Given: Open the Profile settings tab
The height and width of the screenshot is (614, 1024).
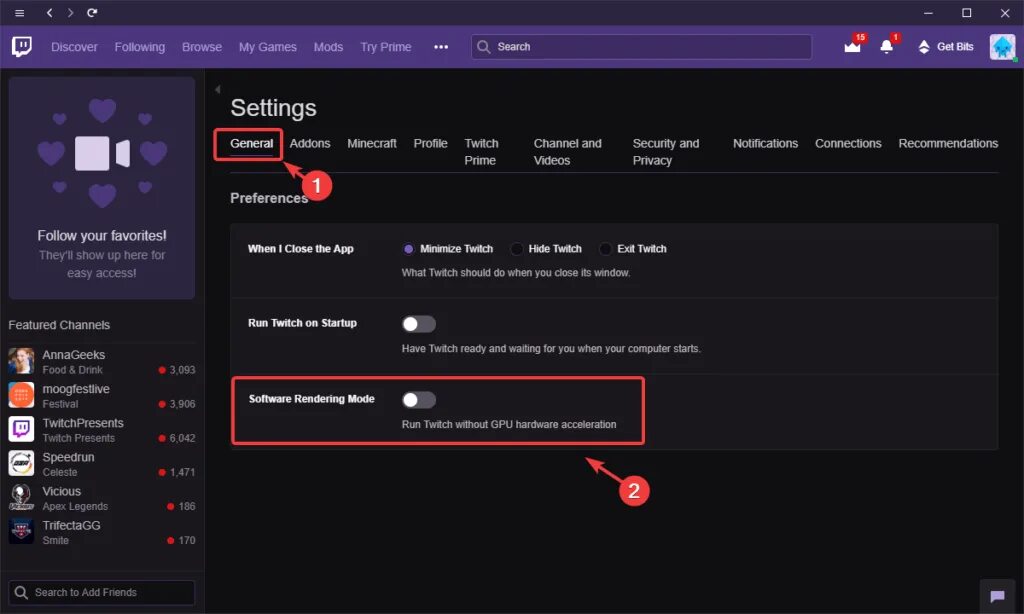Looking at the screenshot, I should [430, 144].
